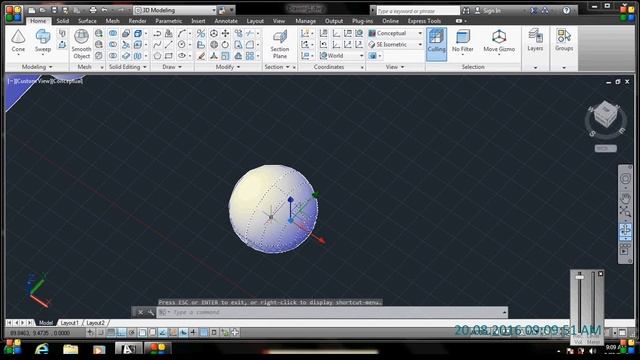640x360 pixels.
Task: Click the volume slider handle
Action: [x=580, y=277]
